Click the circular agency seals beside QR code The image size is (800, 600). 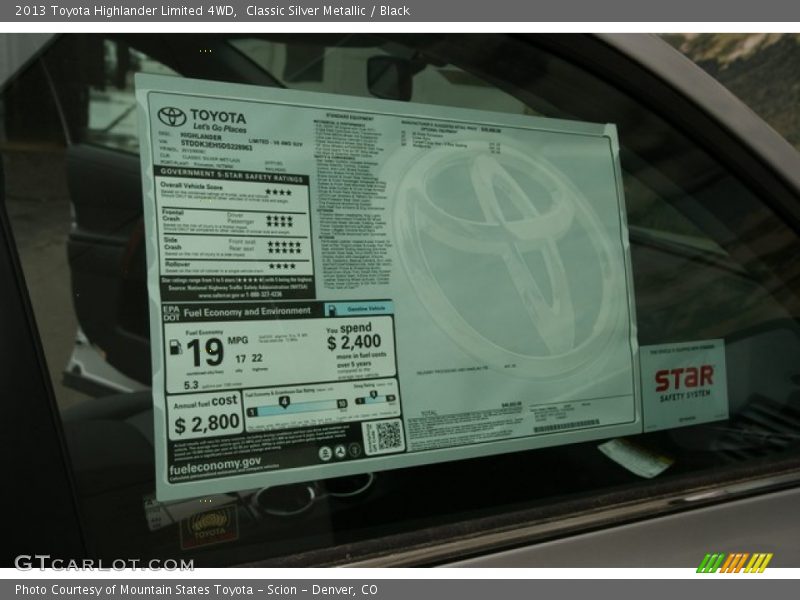coord(335,452)
